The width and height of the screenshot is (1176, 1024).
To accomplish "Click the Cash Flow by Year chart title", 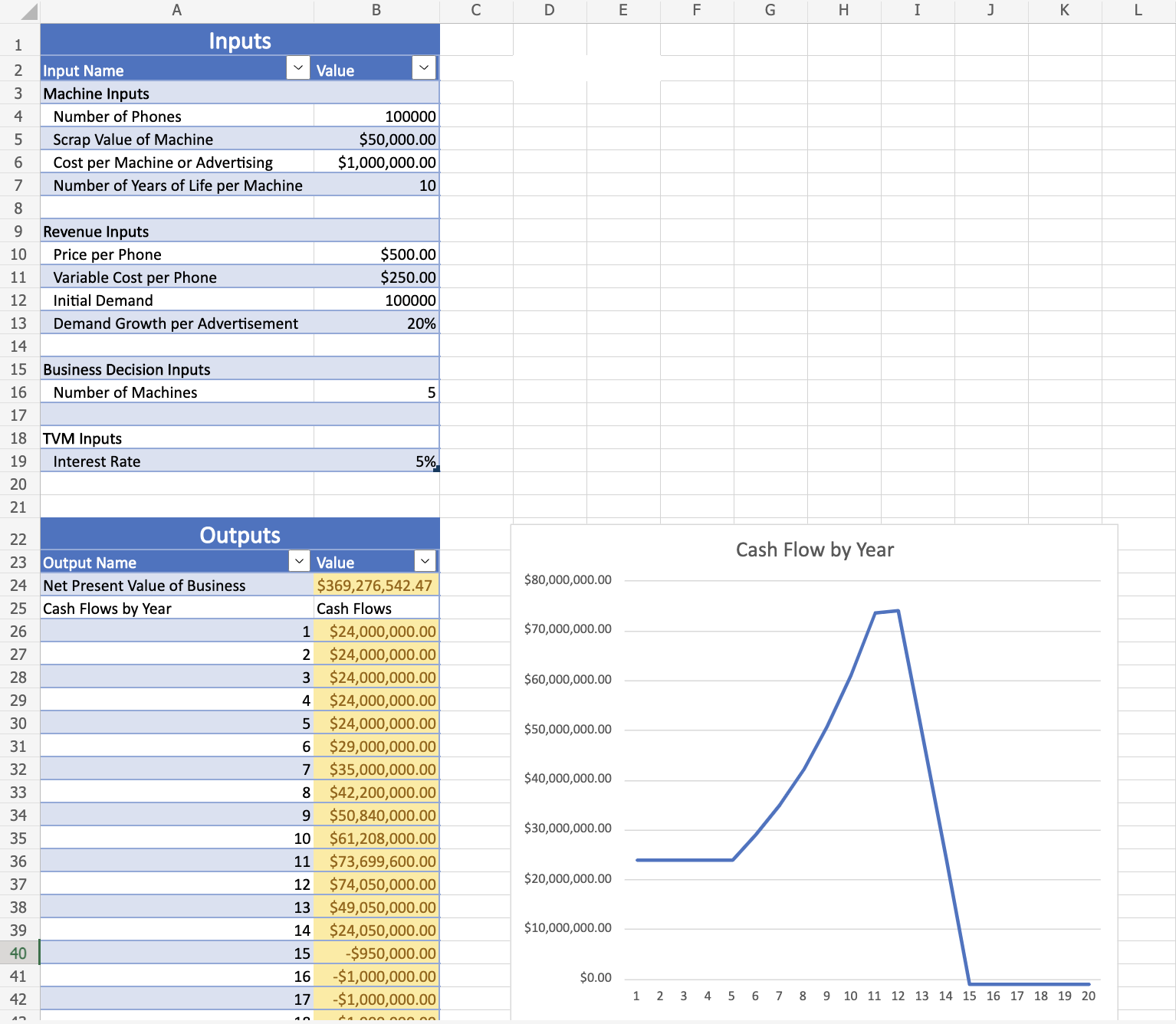I will coord(814,550).
